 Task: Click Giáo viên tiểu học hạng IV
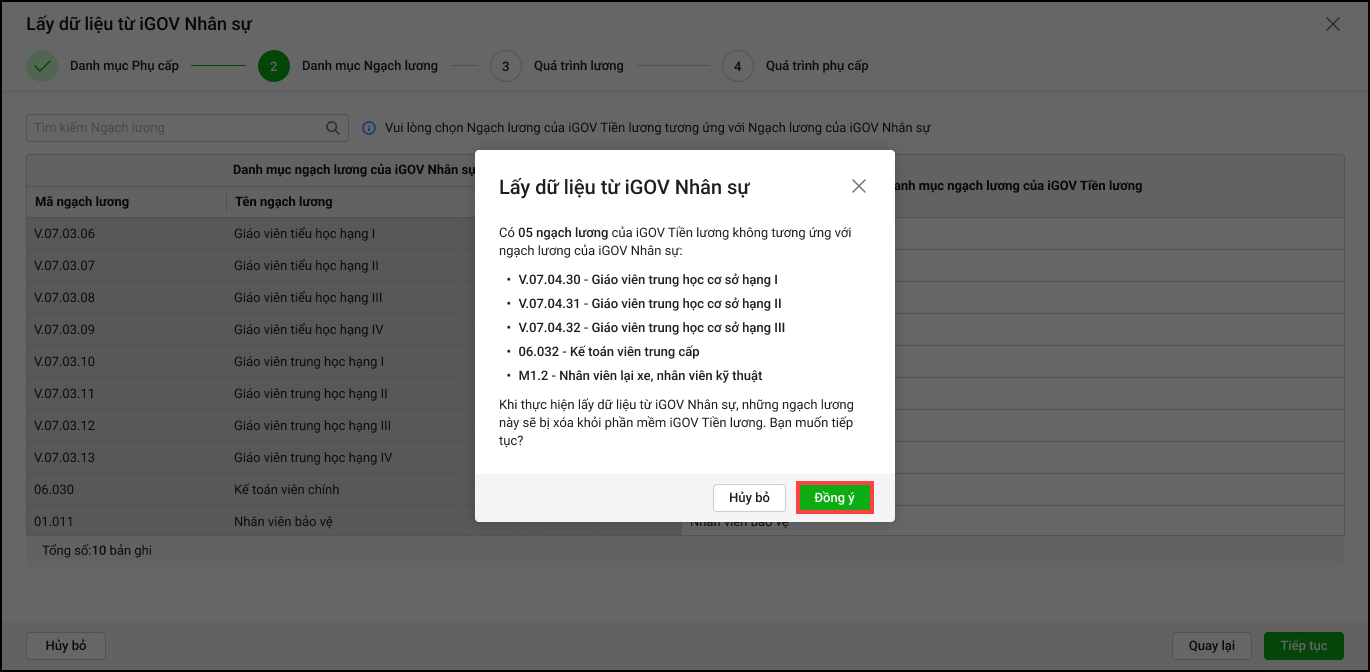[x=309, y=330]
